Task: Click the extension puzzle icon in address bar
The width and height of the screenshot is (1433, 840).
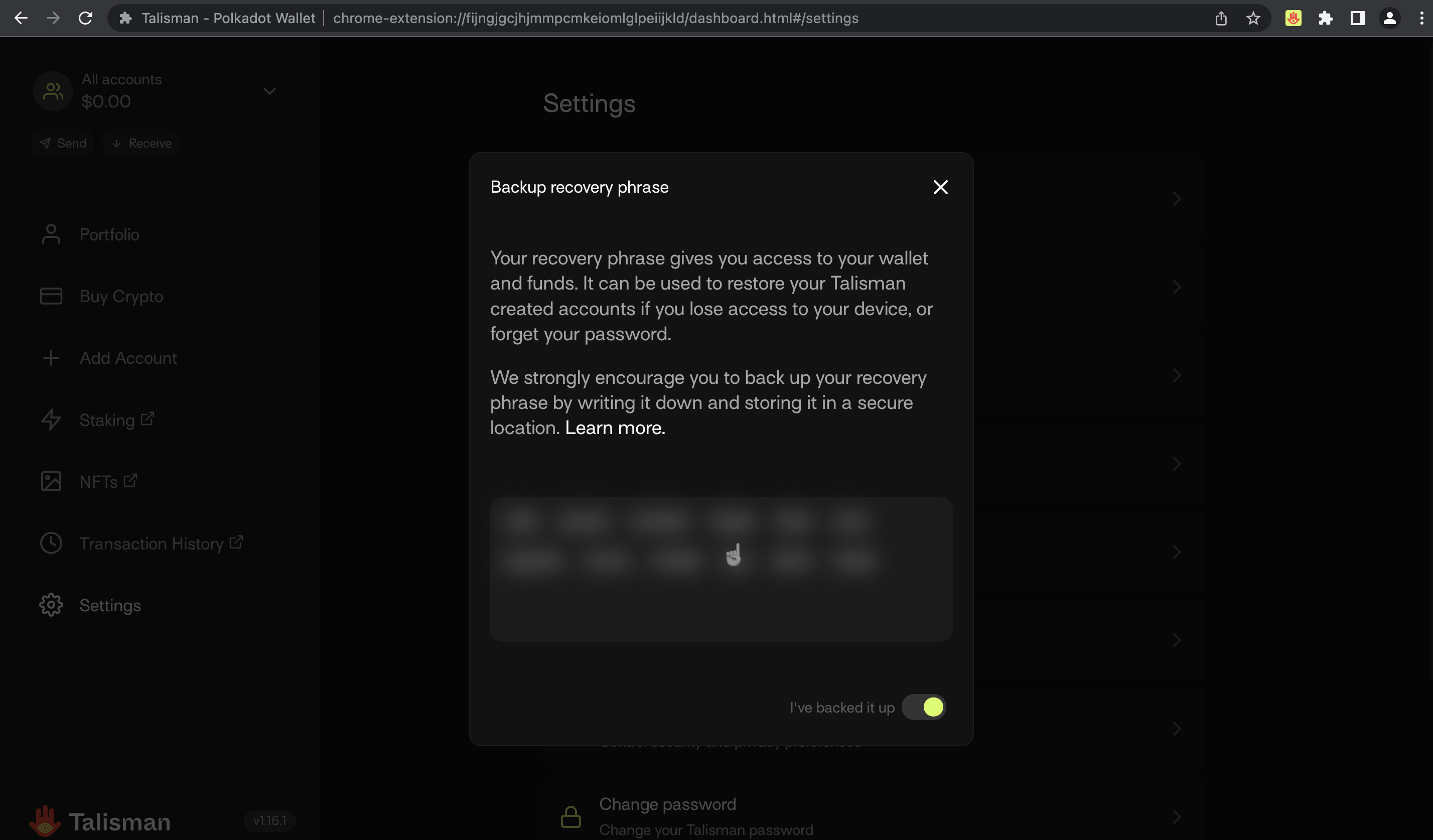Action: [125, 18]
